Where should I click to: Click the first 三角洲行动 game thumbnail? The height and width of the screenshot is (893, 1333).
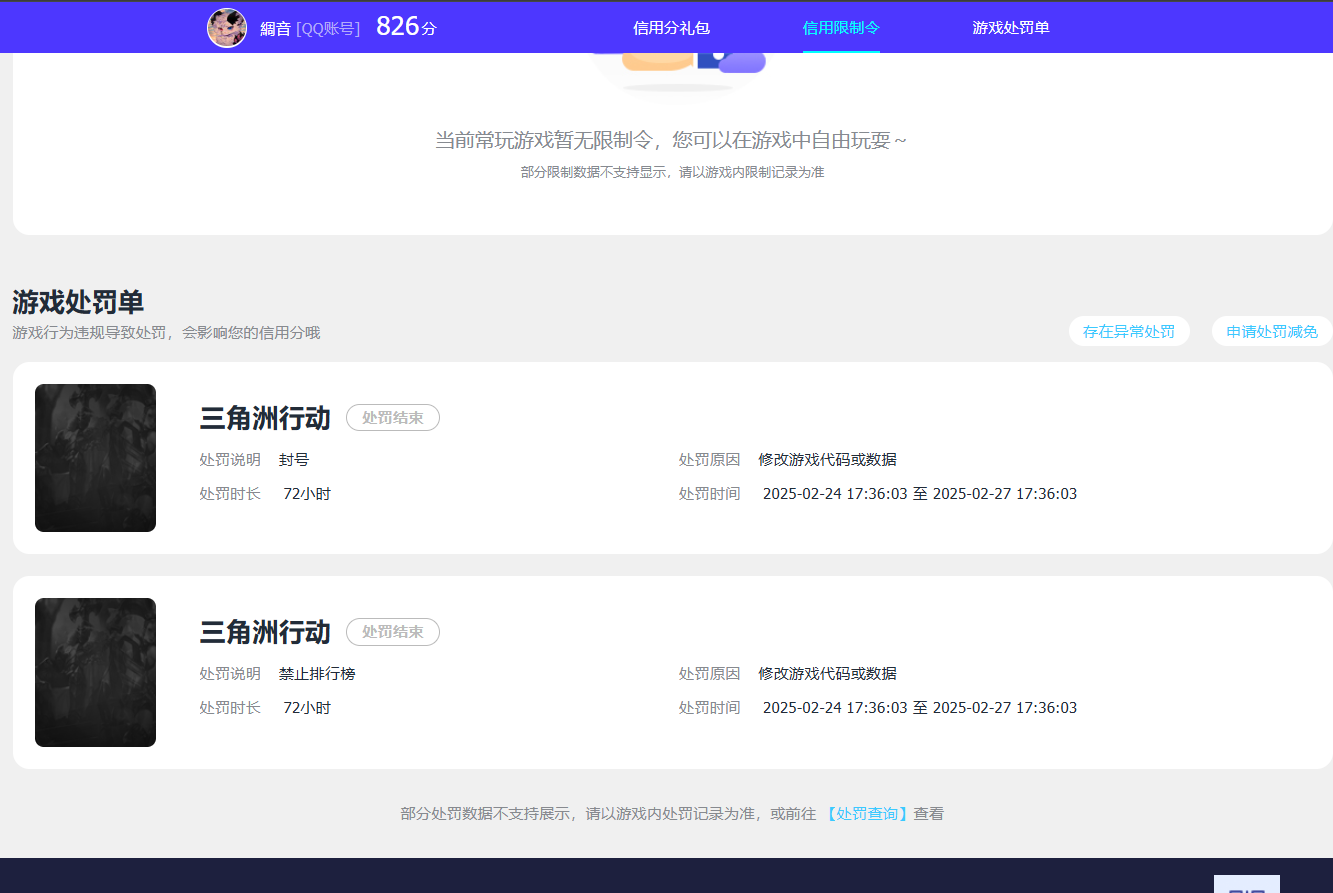(x=95, y=457)
